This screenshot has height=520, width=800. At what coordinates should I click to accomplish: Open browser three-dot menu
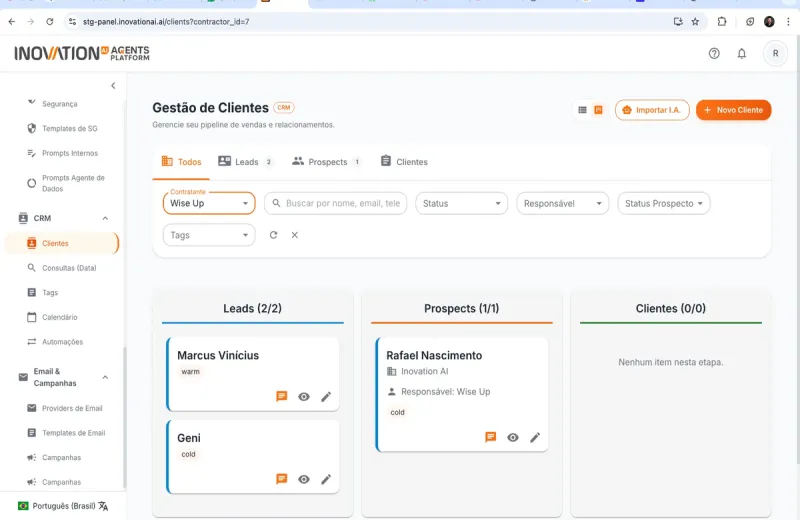(x=788, y=21)
